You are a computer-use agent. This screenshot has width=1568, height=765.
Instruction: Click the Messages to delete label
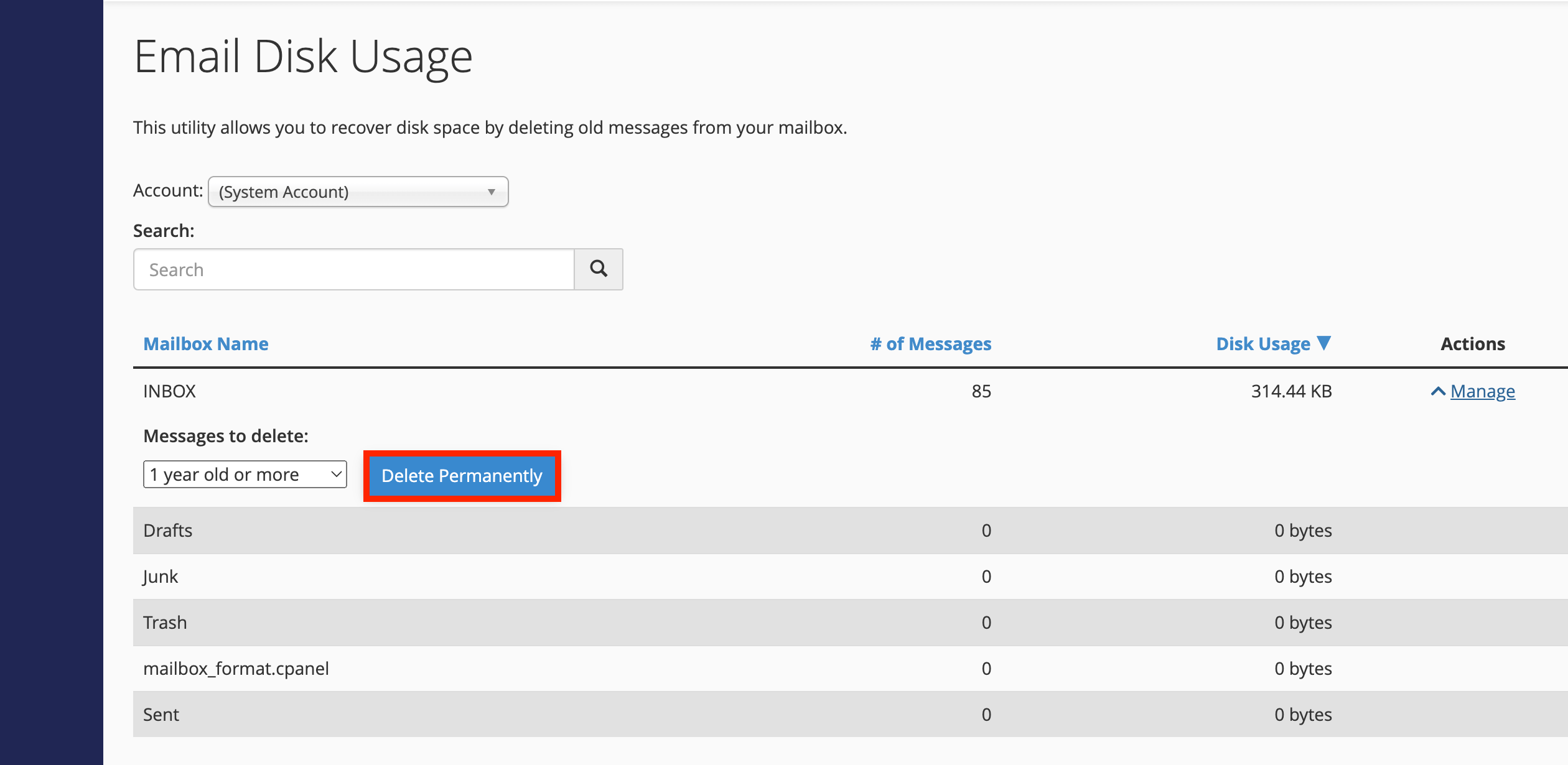click(x=226, y=436)
